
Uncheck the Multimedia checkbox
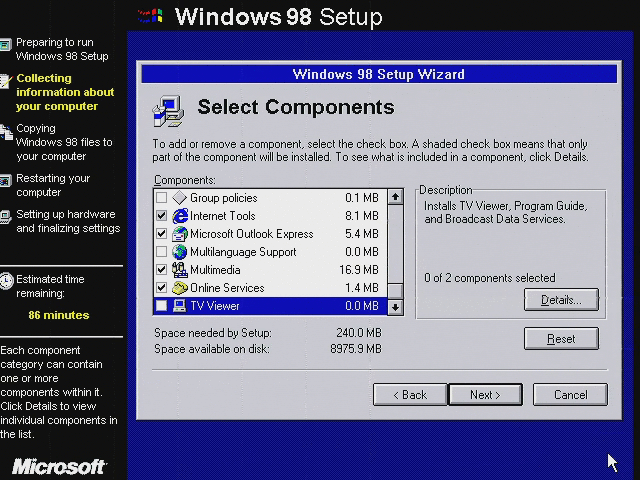pos(162,269)
